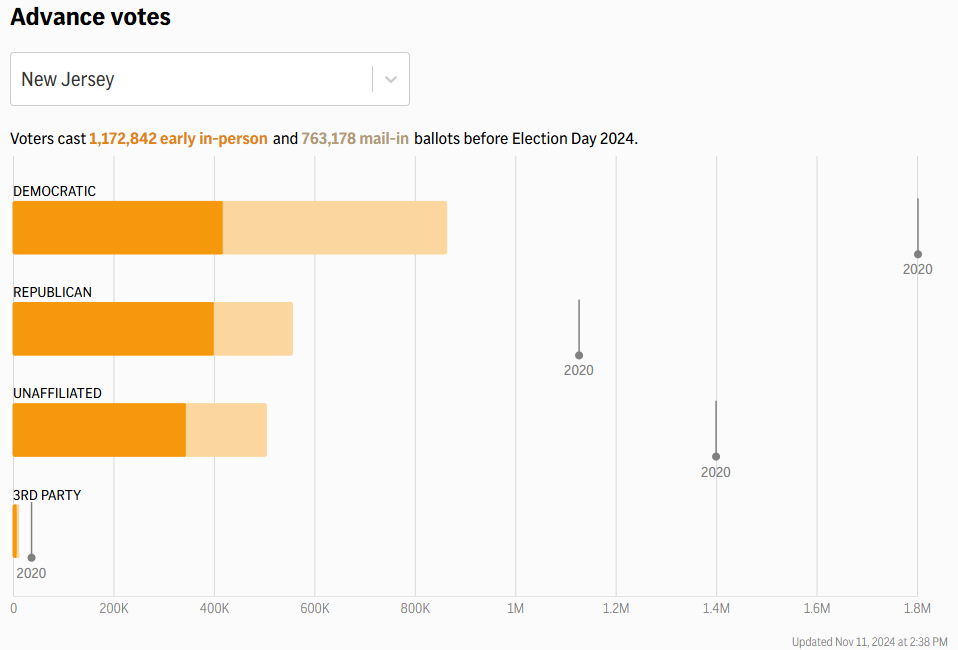
Task: Click the DEMOCRATIC party label
Action: pos(54,191)
